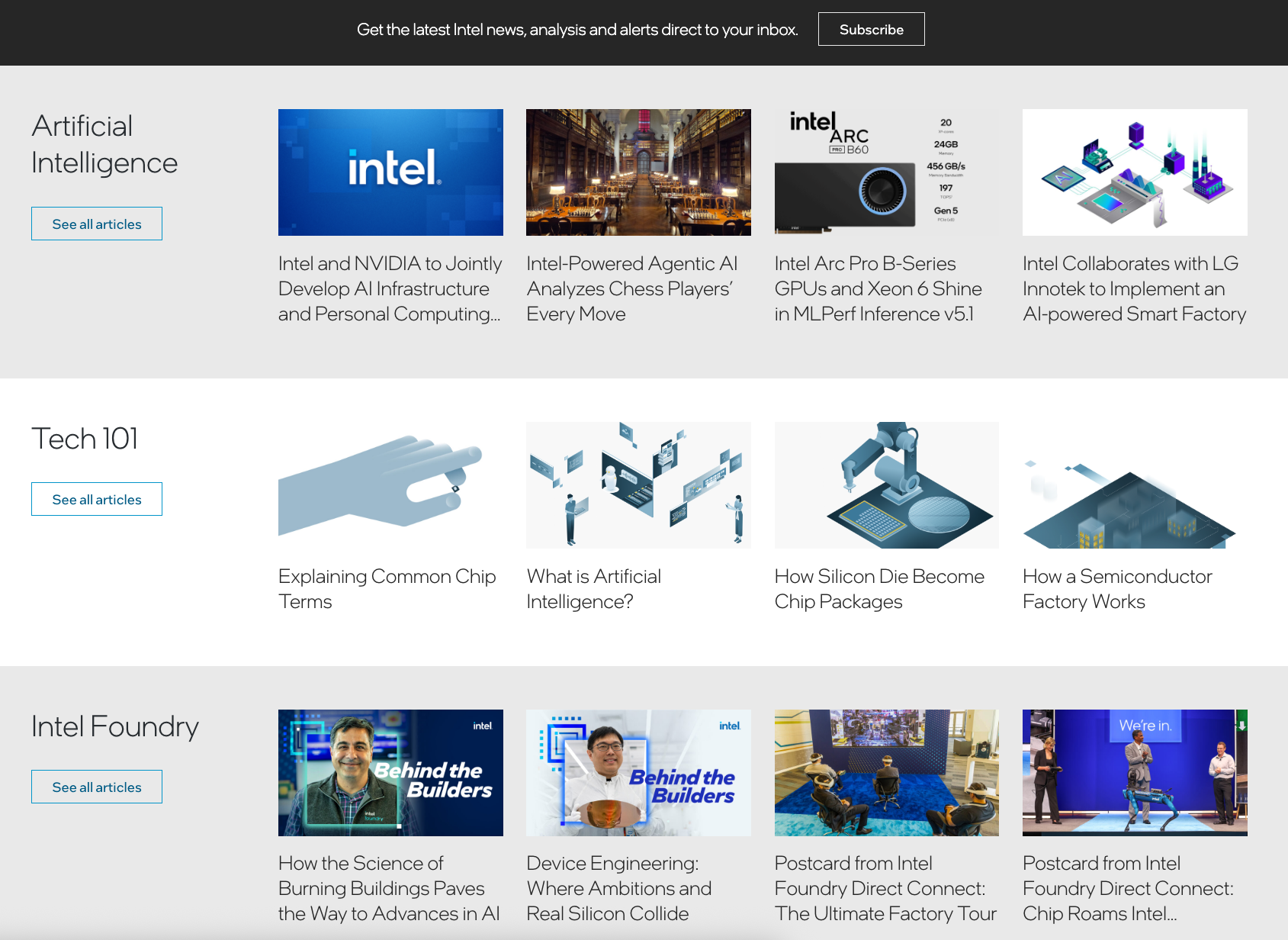Open the semiconductor factory building illustration
This screenshot has height=940, width=1288.
click(x=1134, y=485)
